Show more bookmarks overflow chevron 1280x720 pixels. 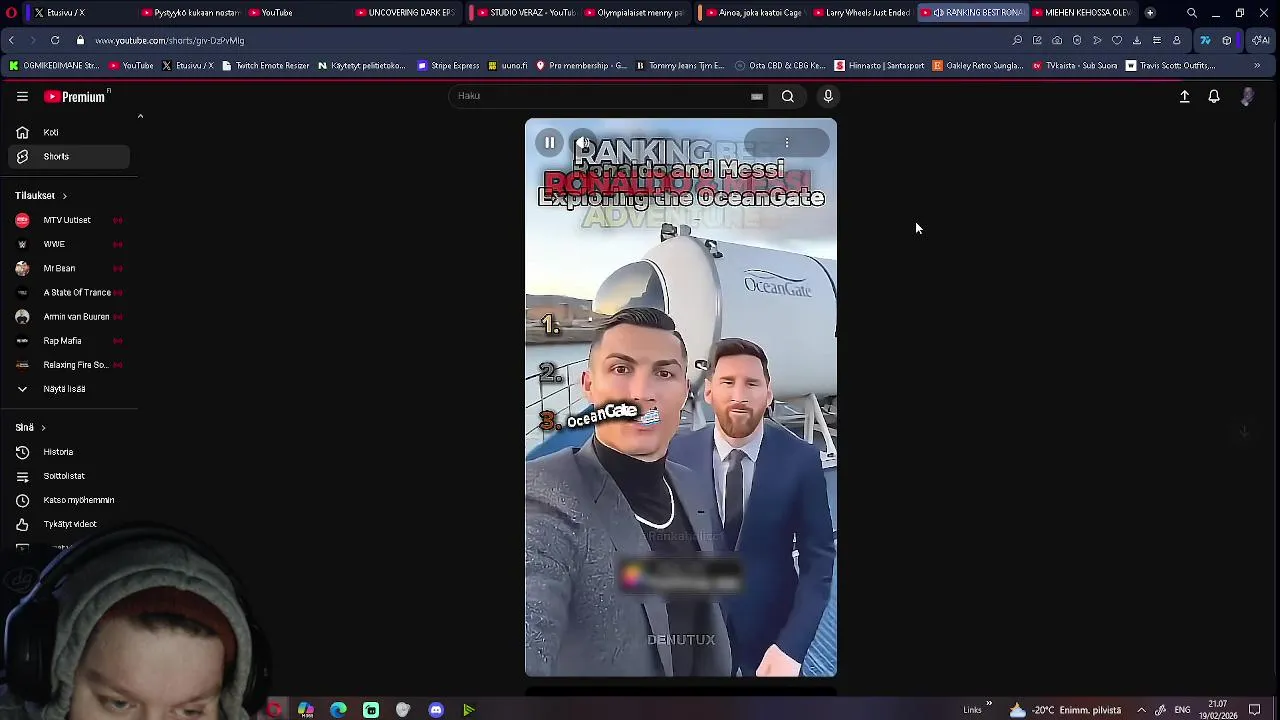point(1257,66)
